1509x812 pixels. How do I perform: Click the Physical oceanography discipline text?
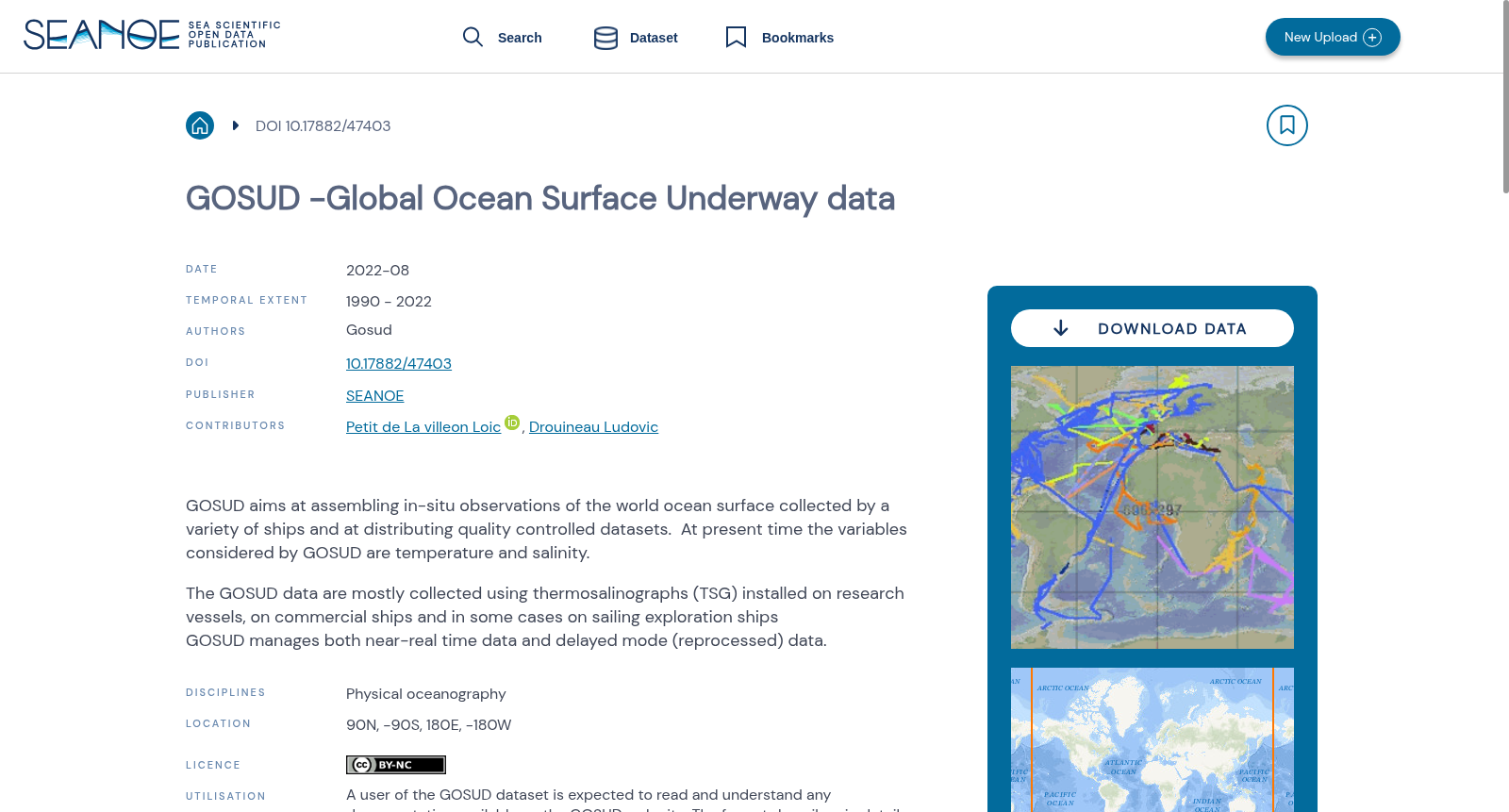pyautogui.click(x=426, y=694)
